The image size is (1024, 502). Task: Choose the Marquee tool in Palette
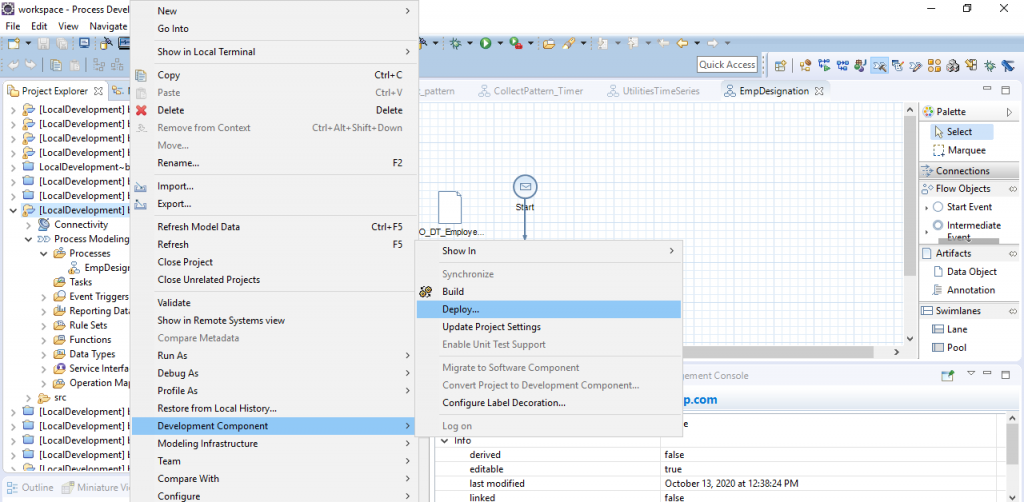959,150
